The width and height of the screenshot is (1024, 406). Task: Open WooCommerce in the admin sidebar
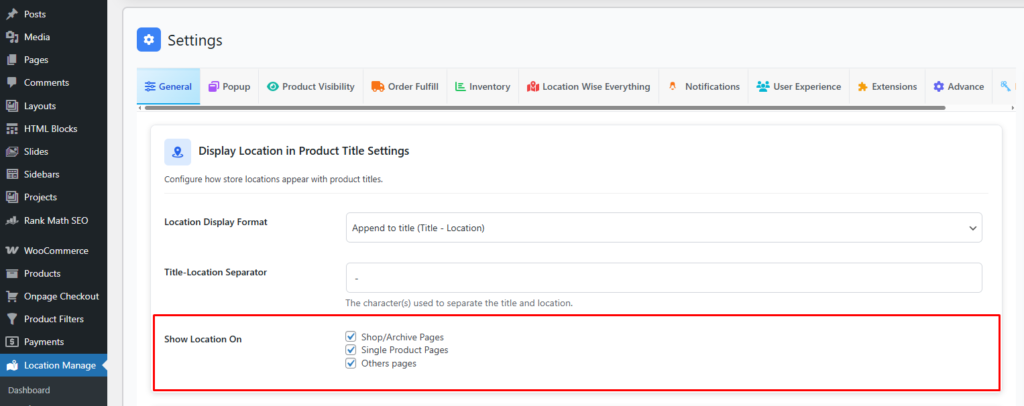coord(55,251)
